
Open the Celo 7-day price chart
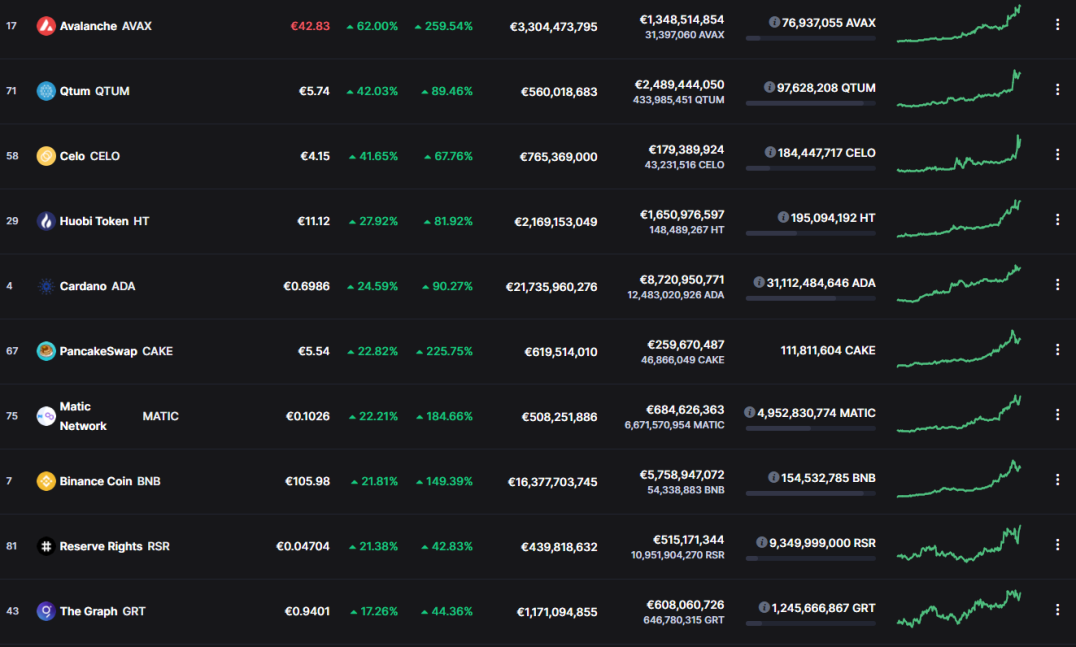(959, 154)
